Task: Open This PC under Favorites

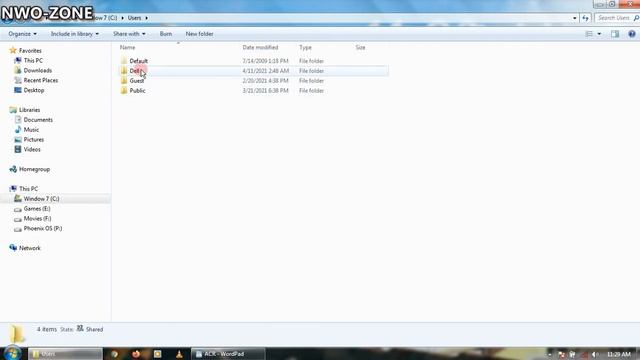Action: point(33,60)
